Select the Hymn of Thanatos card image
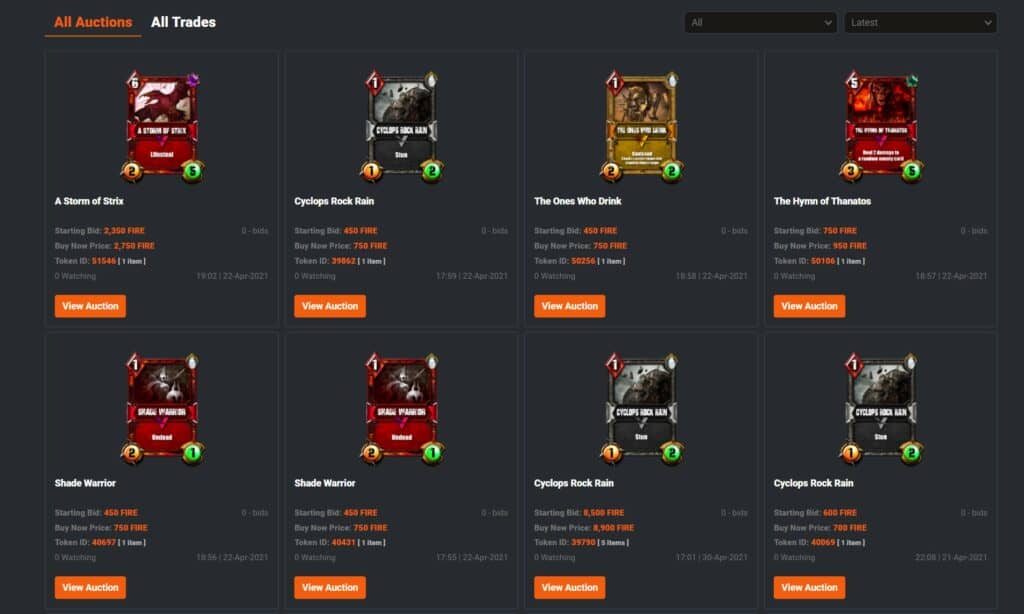The image size is (1024, 614). pyautogui.click(x=881, y=126)
